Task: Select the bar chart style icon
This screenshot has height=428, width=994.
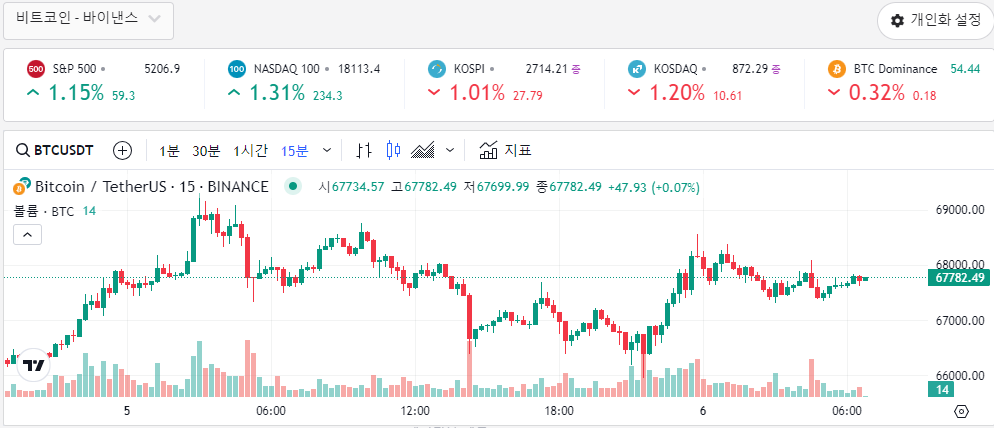Action: pos(364,151)
